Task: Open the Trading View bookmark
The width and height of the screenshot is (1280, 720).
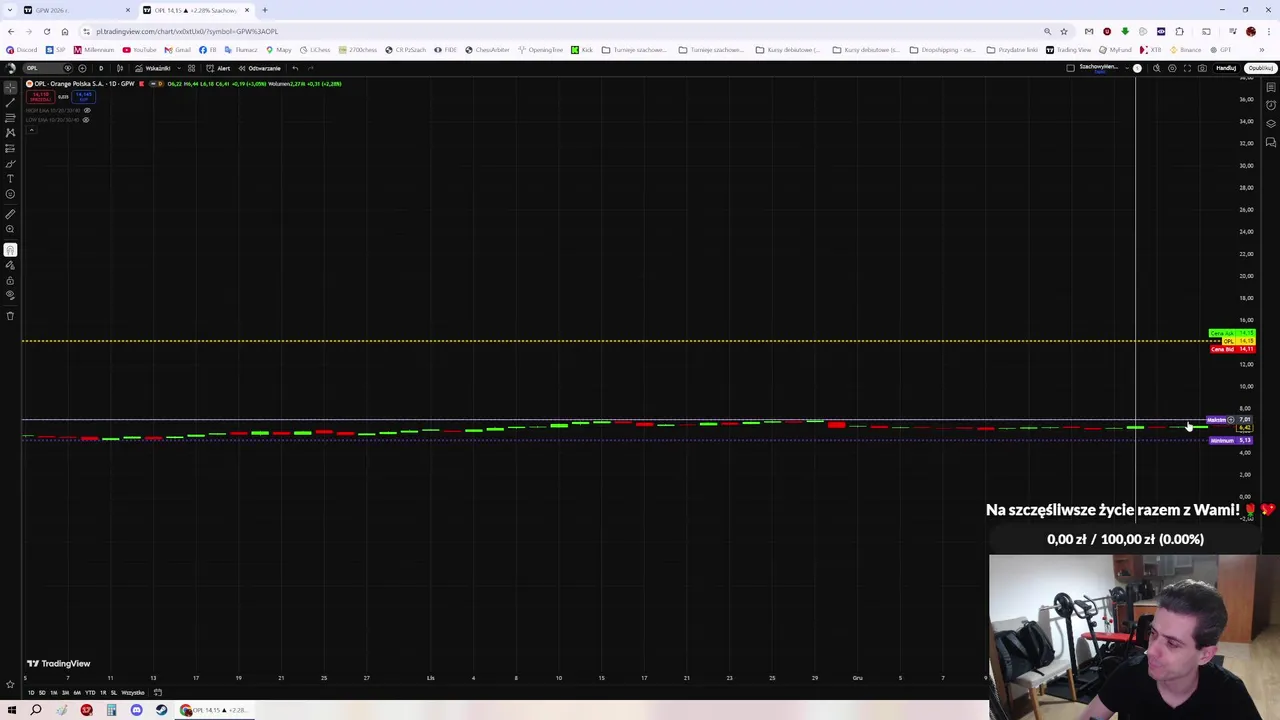Action: coord(1068,50)
